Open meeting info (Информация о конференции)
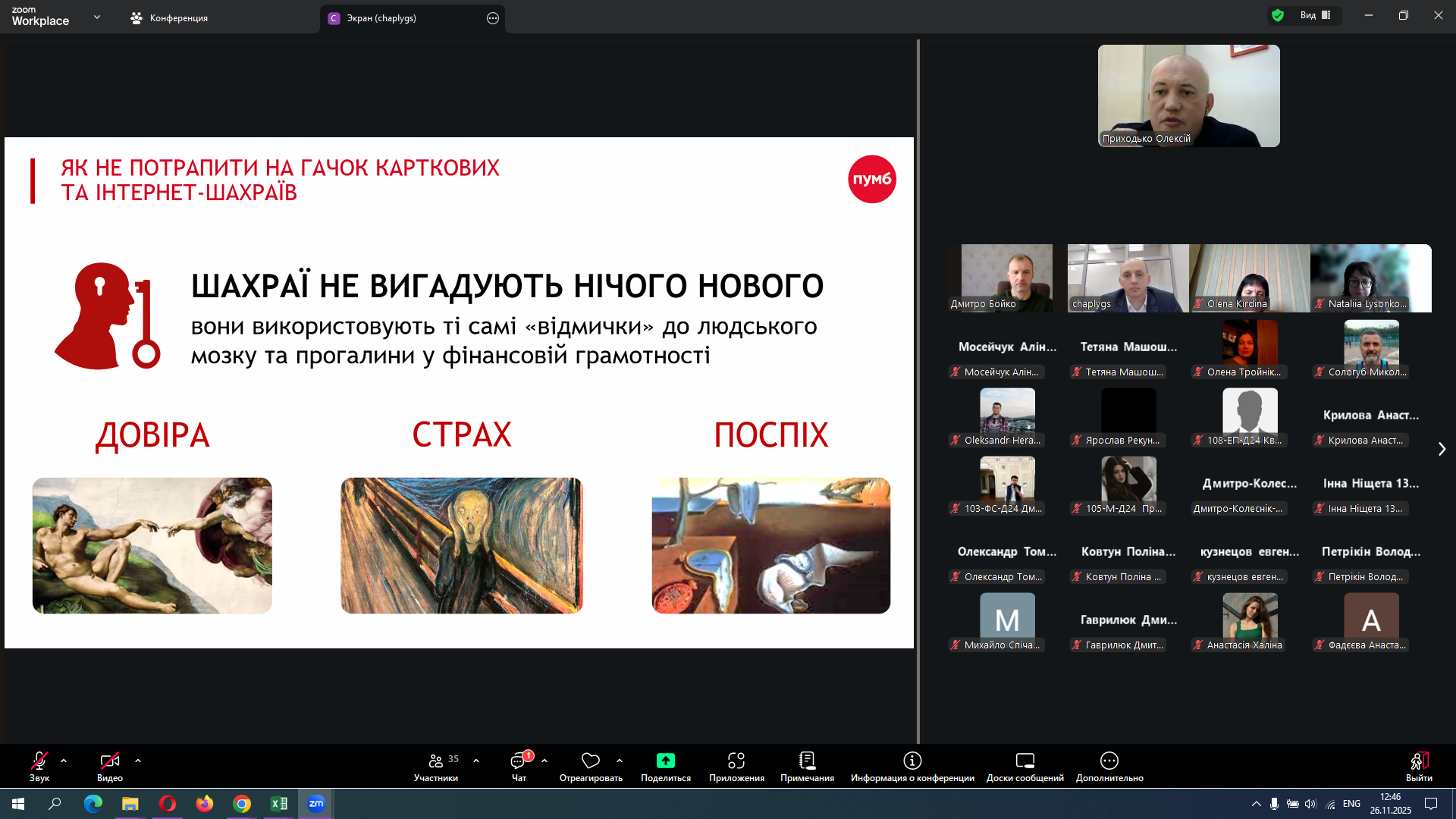This screenshot has height=819, width=1456. point(912,761)
